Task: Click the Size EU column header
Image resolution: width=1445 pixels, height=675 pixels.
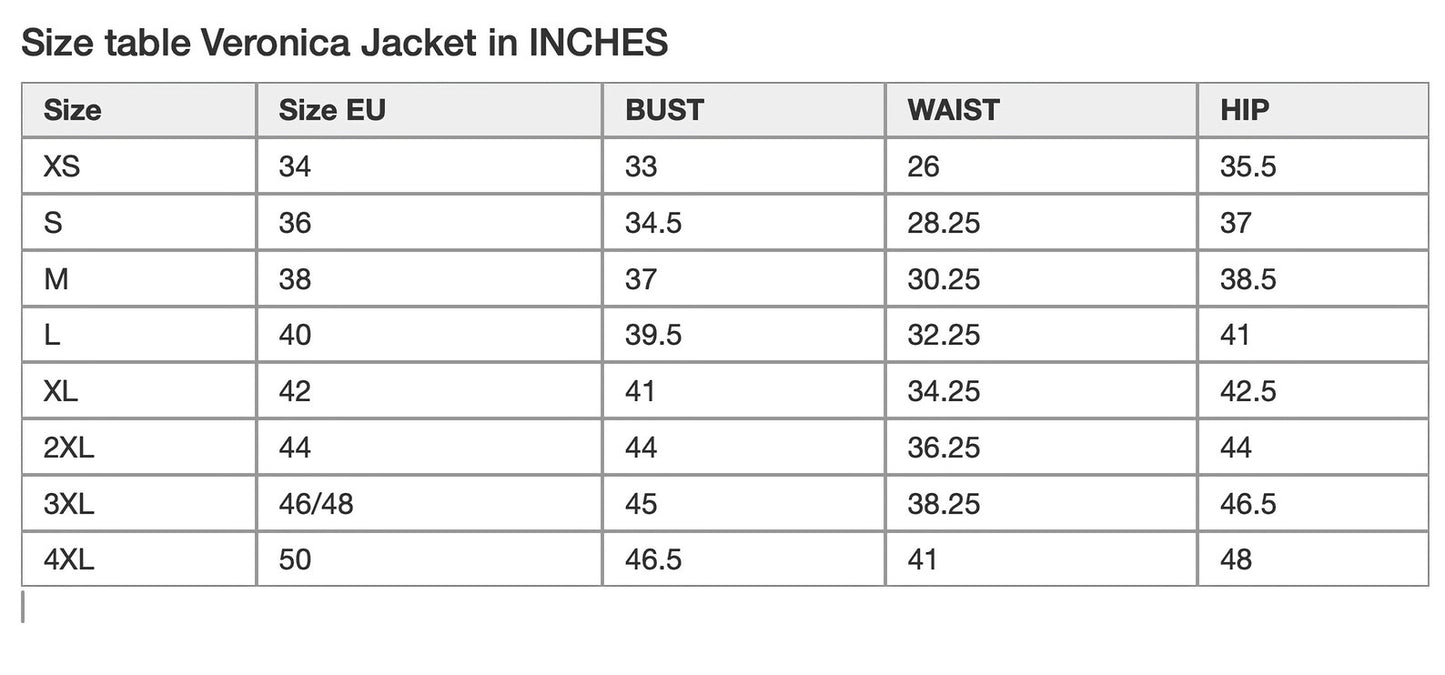Action: pos(331,110)
